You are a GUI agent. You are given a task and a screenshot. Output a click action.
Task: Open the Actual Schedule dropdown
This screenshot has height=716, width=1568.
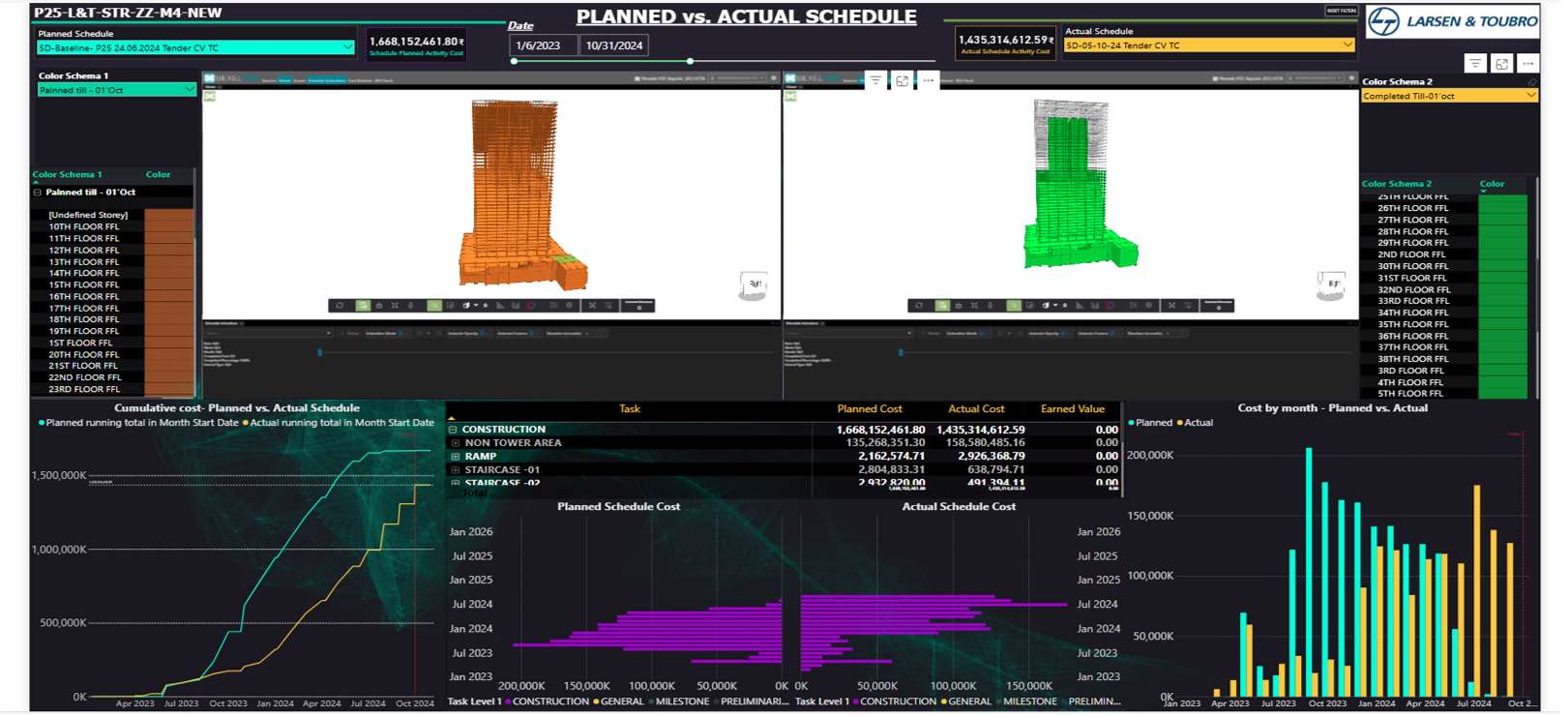(x=1346, y=45)
